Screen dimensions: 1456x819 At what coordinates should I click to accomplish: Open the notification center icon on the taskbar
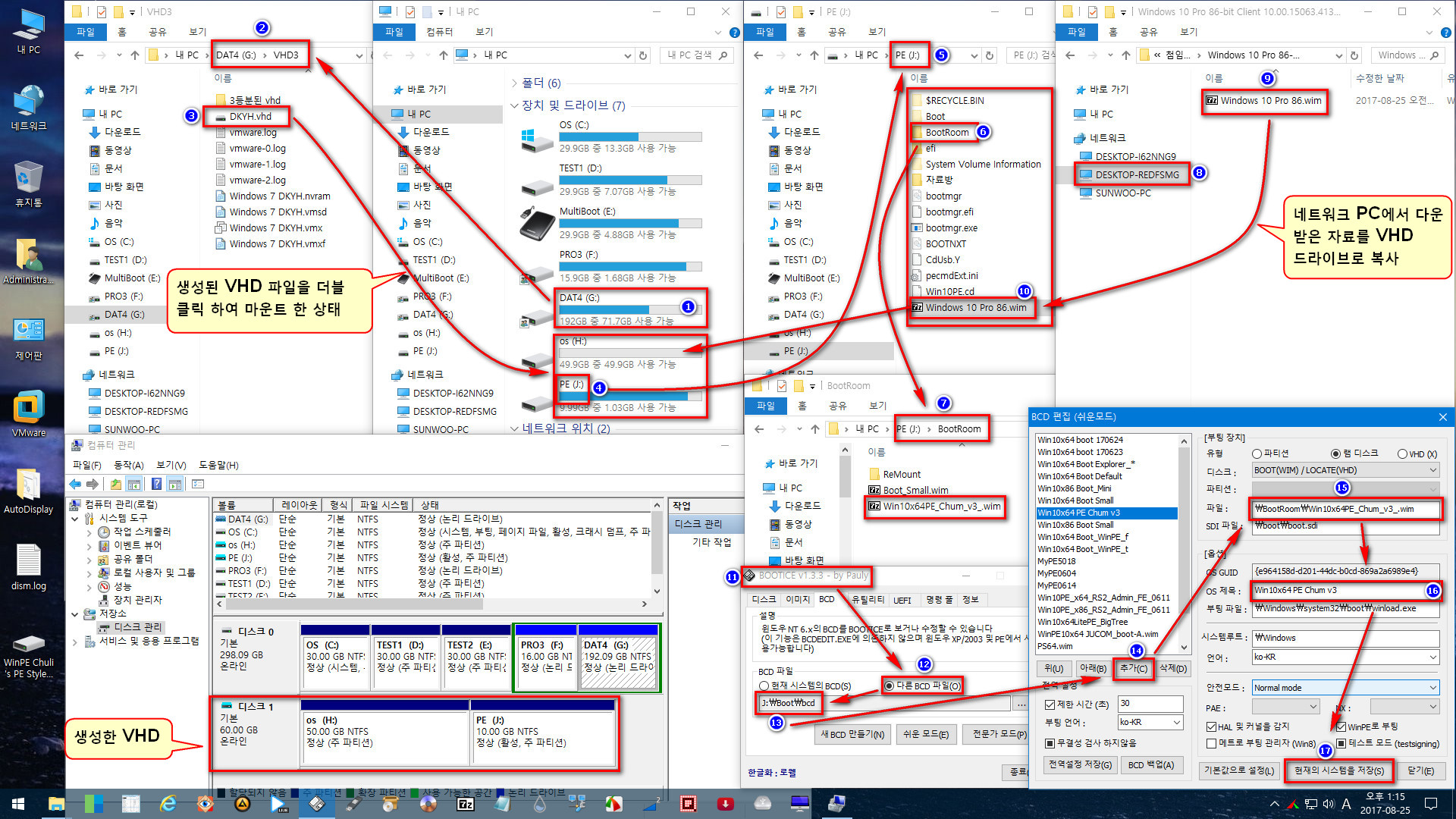click(1431, 804)
